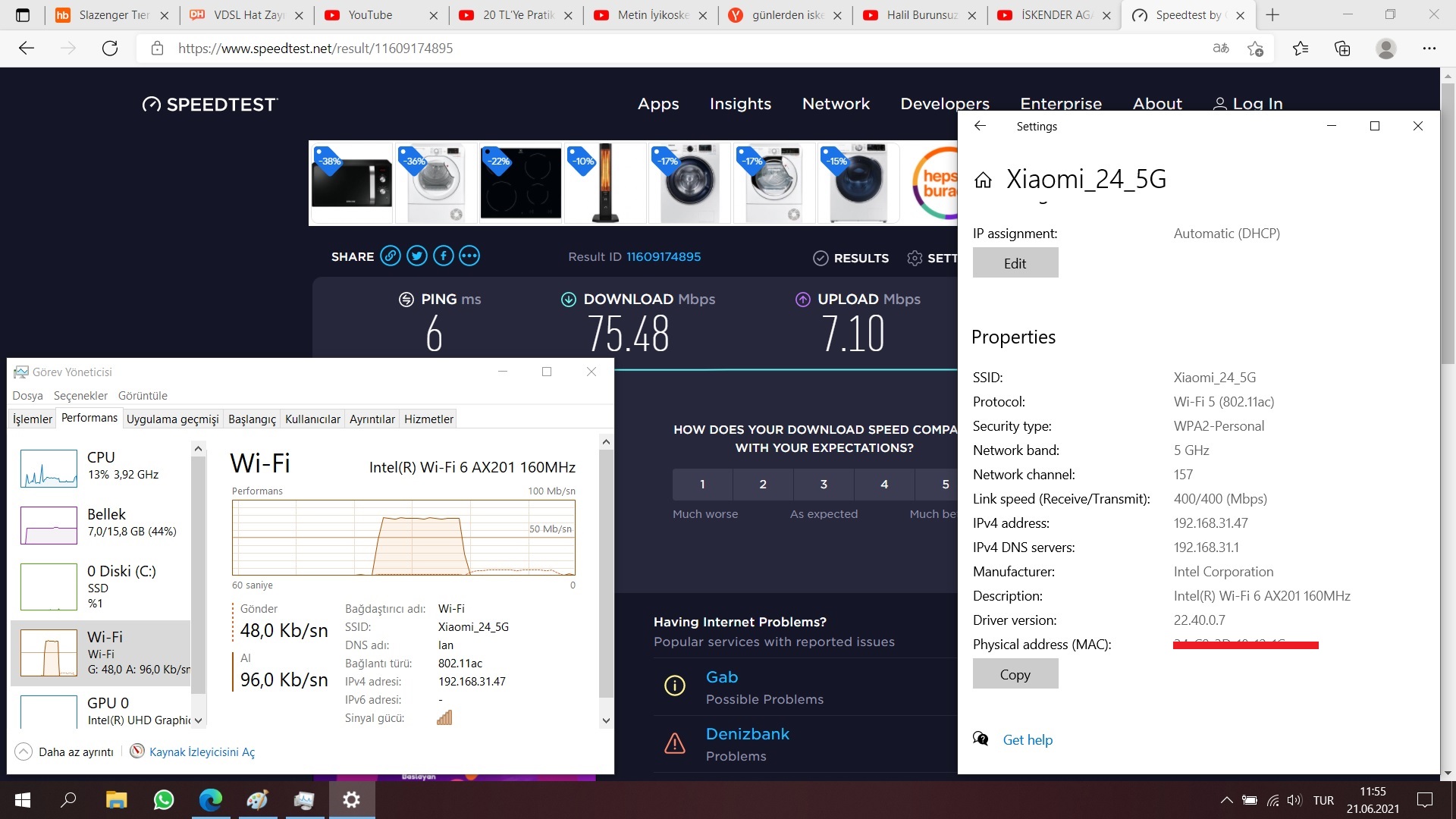Copy the network properties
The width and height of the screenshot is (1456, 819).
tap(1015, 674)
